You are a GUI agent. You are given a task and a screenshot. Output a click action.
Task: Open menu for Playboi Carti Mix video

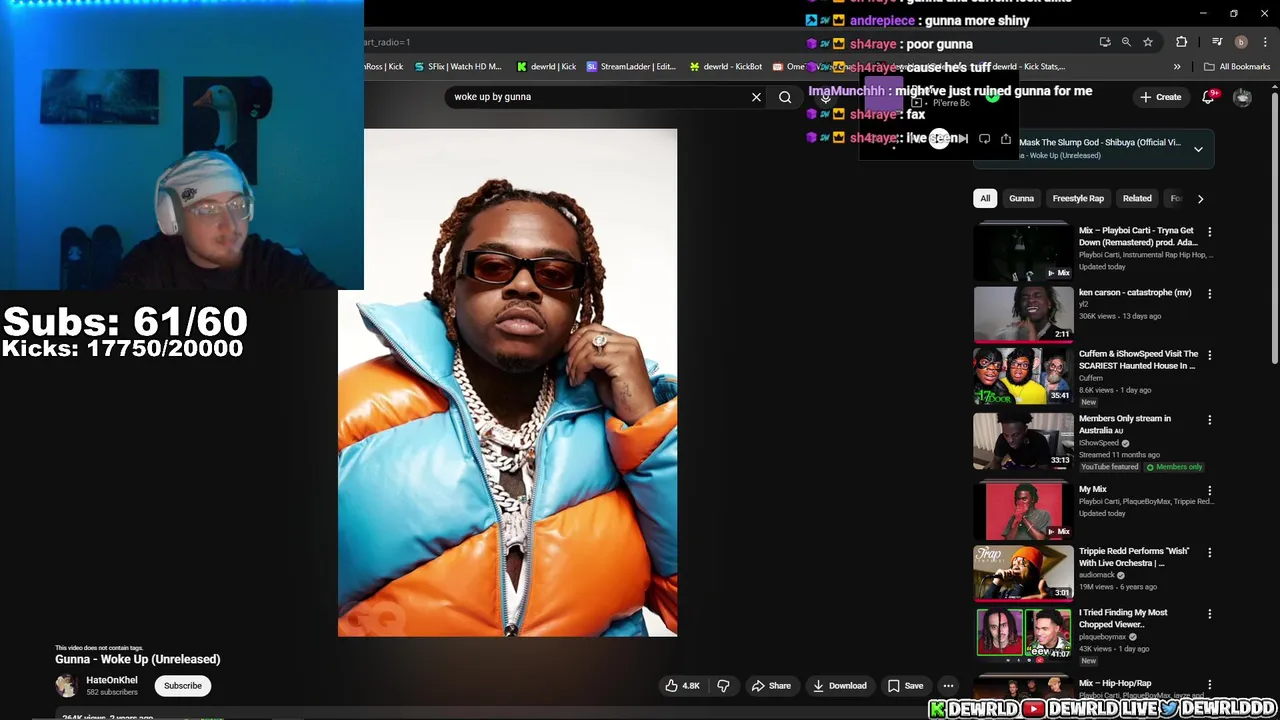(x=1209, y=232)
